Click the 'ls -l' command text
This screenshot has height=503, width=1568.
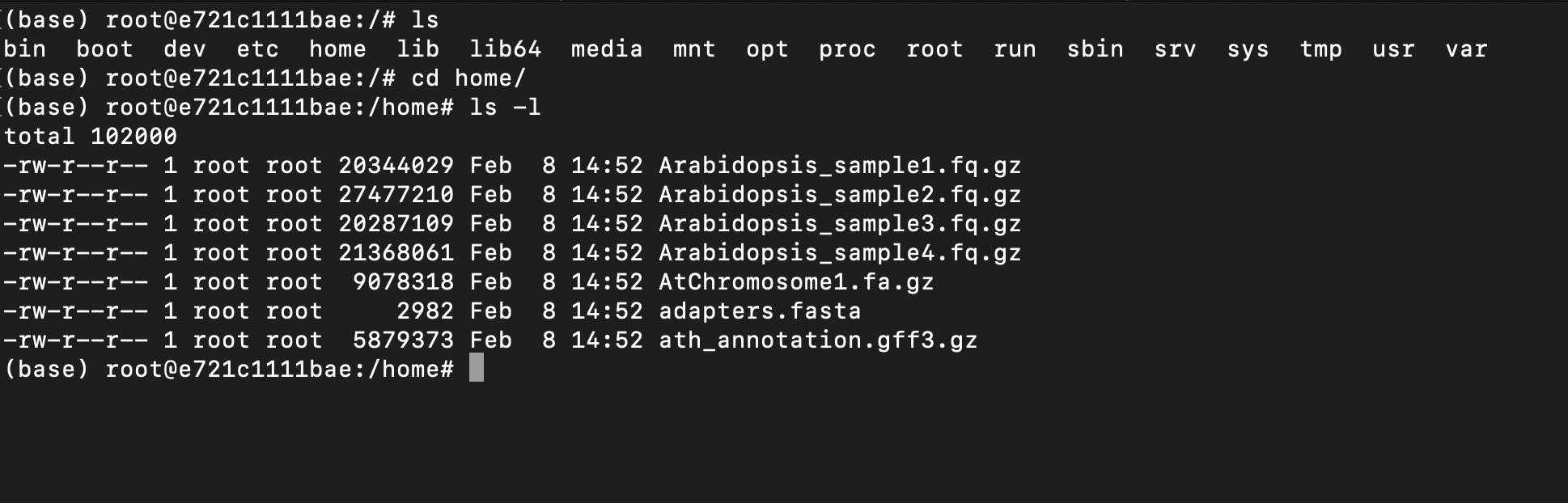pos(505,108)
